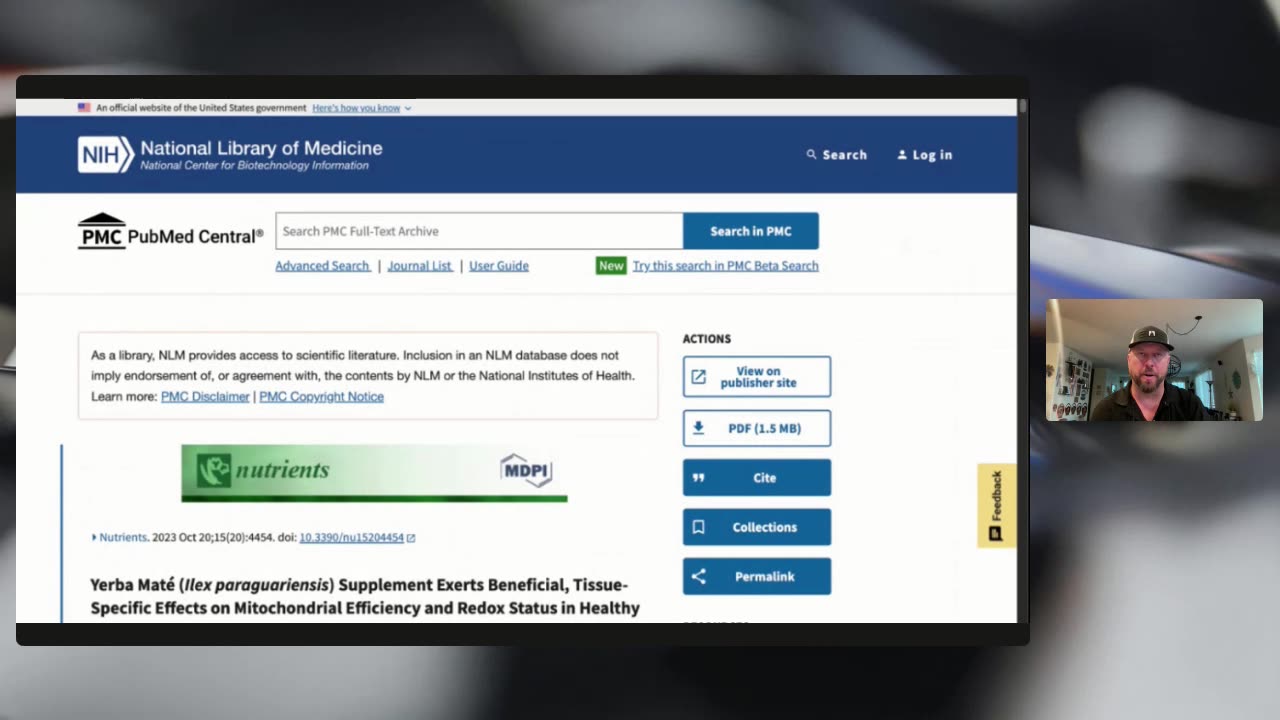Click the Log in user icon
This screenshot has height=720, width=1280.
[902, 154]
